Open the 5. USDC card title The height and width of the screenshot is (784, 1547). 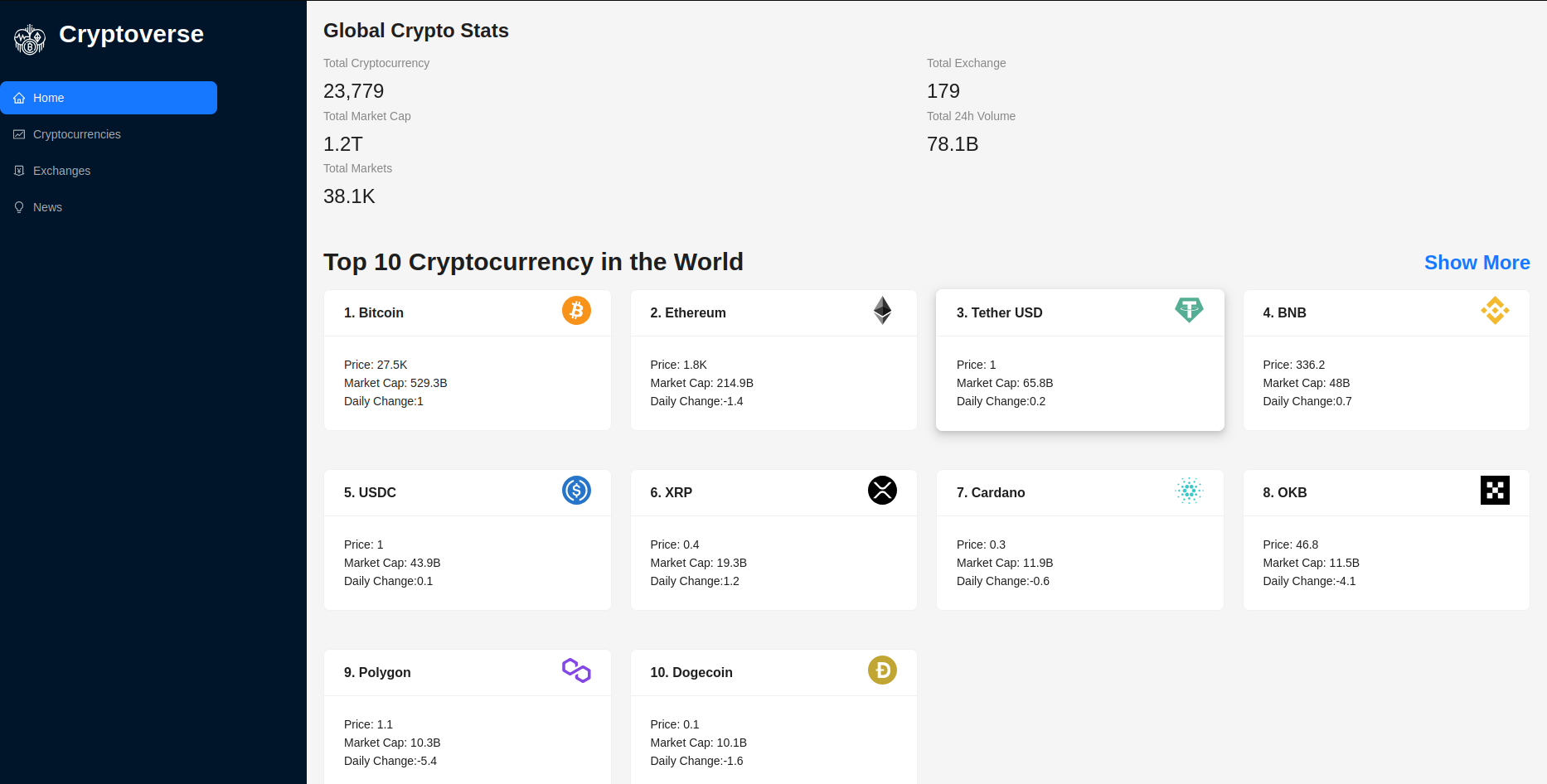click(x=370, y=492)
